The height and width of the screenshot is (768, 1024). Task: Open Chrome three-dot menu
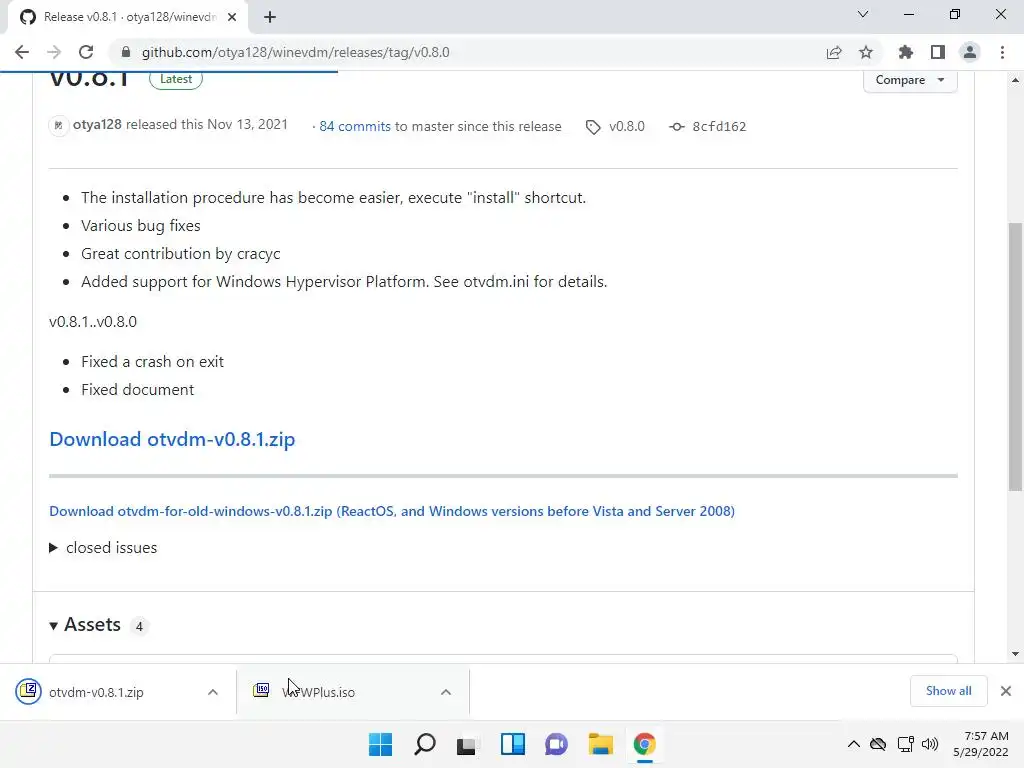point(1002,52)
